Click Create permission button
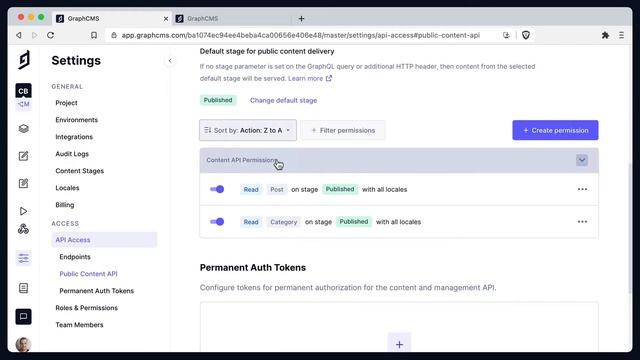Image resolution: width=640 pixels, height=360 pixels. [x=555, y=130]
